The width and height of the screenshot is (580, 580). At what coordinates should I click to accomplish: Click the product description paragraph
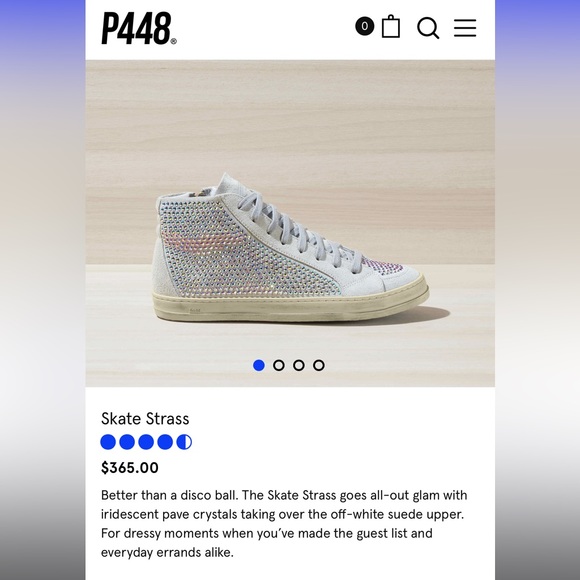click(x=284, y=524)
